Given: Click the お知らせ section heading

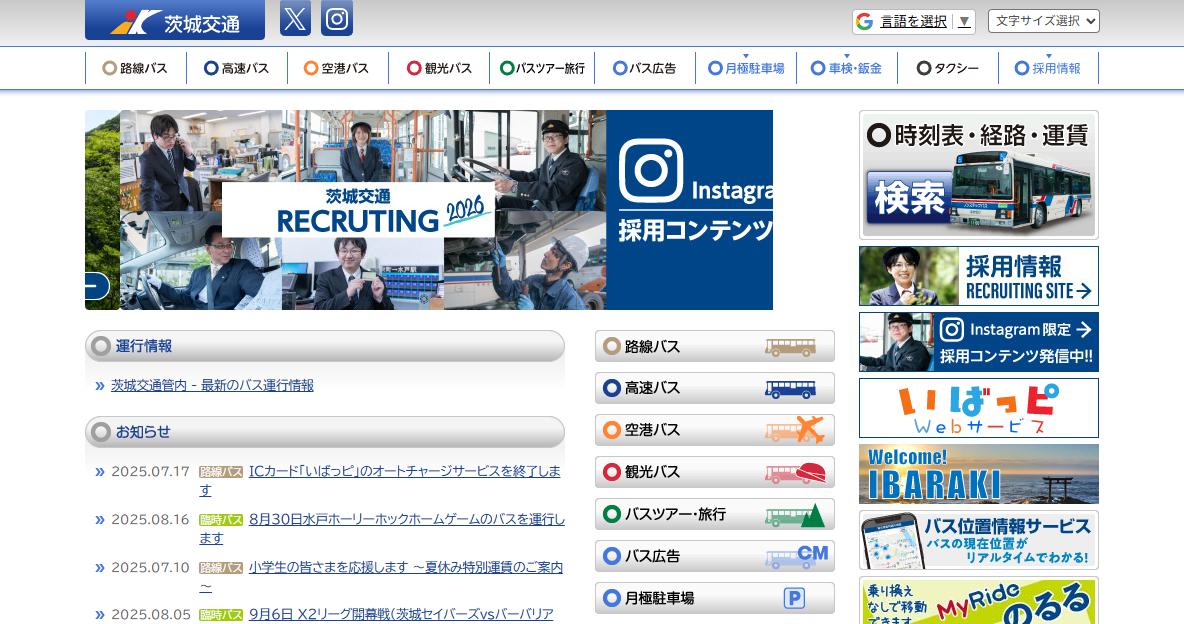Looking at the screenshot, I should point(325,432).
